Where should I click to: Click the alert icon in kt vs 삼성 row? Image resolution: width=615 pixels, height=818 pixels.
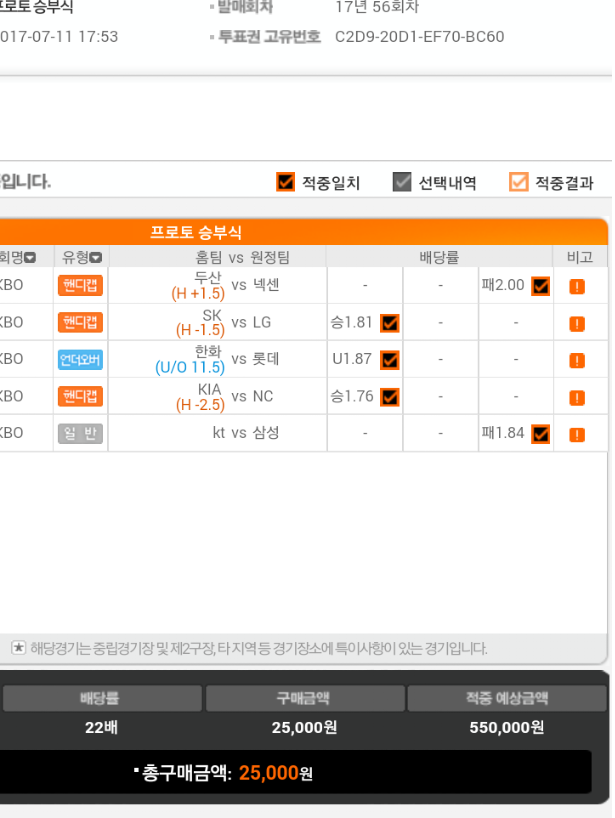tap(576, 435)
